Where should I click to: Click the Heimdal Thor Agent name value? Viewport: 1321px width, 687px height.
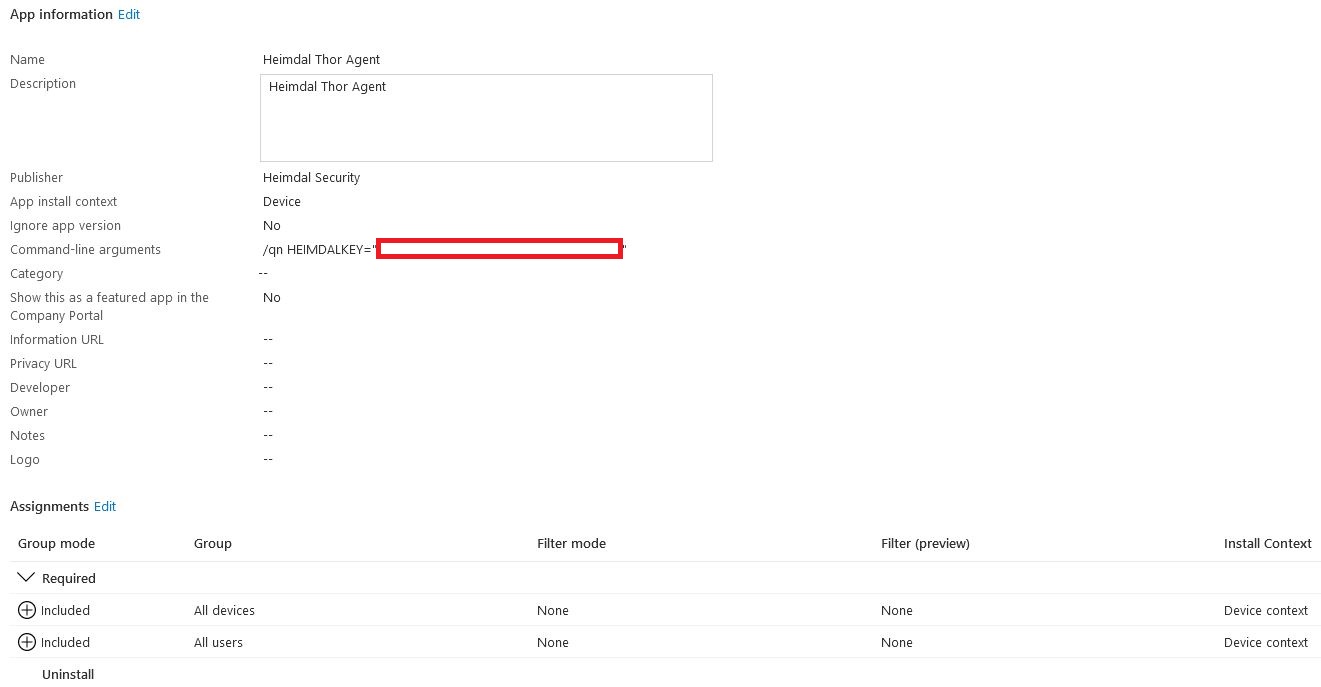click(321, 59)
